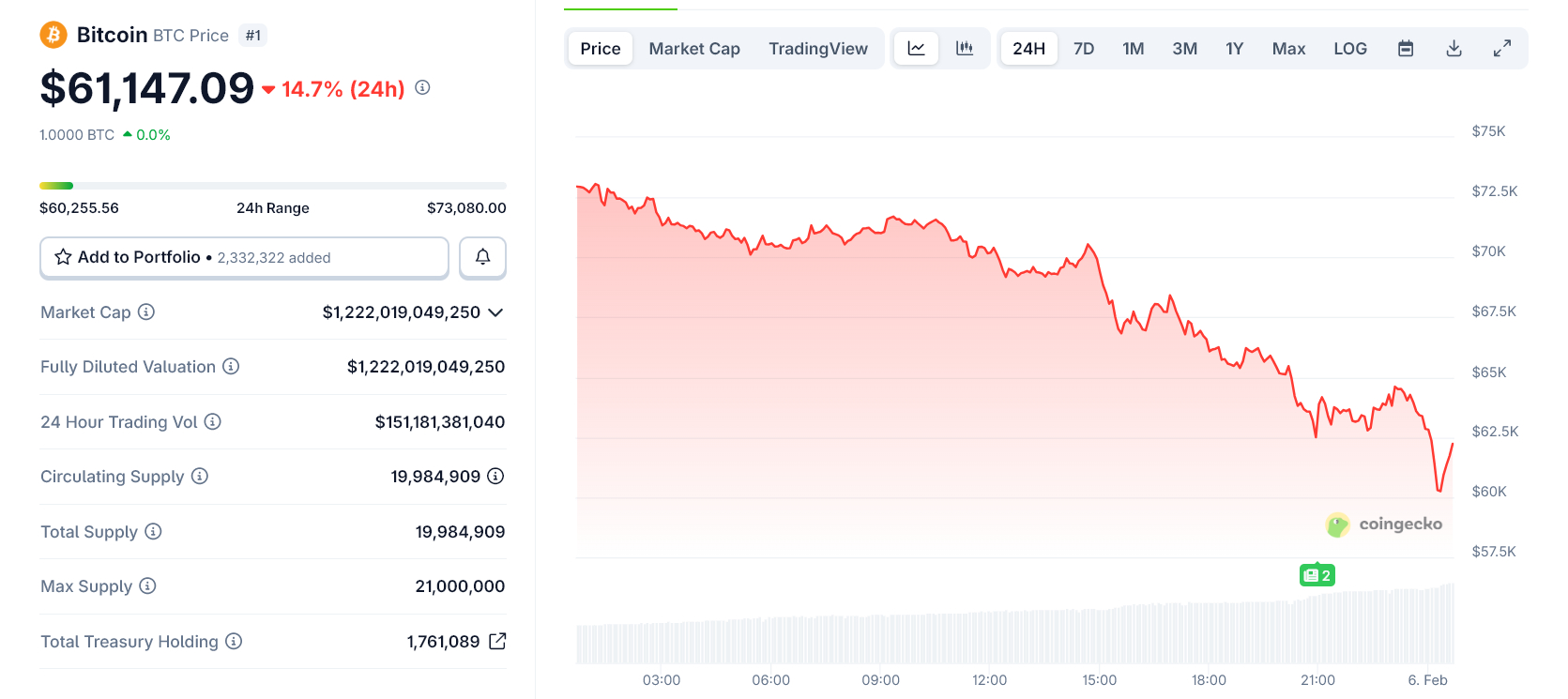Expand the Market Cap dropdown chevron
Image resolution: width=1568 pixels, height=699 pixels.
tap(496, 312)
